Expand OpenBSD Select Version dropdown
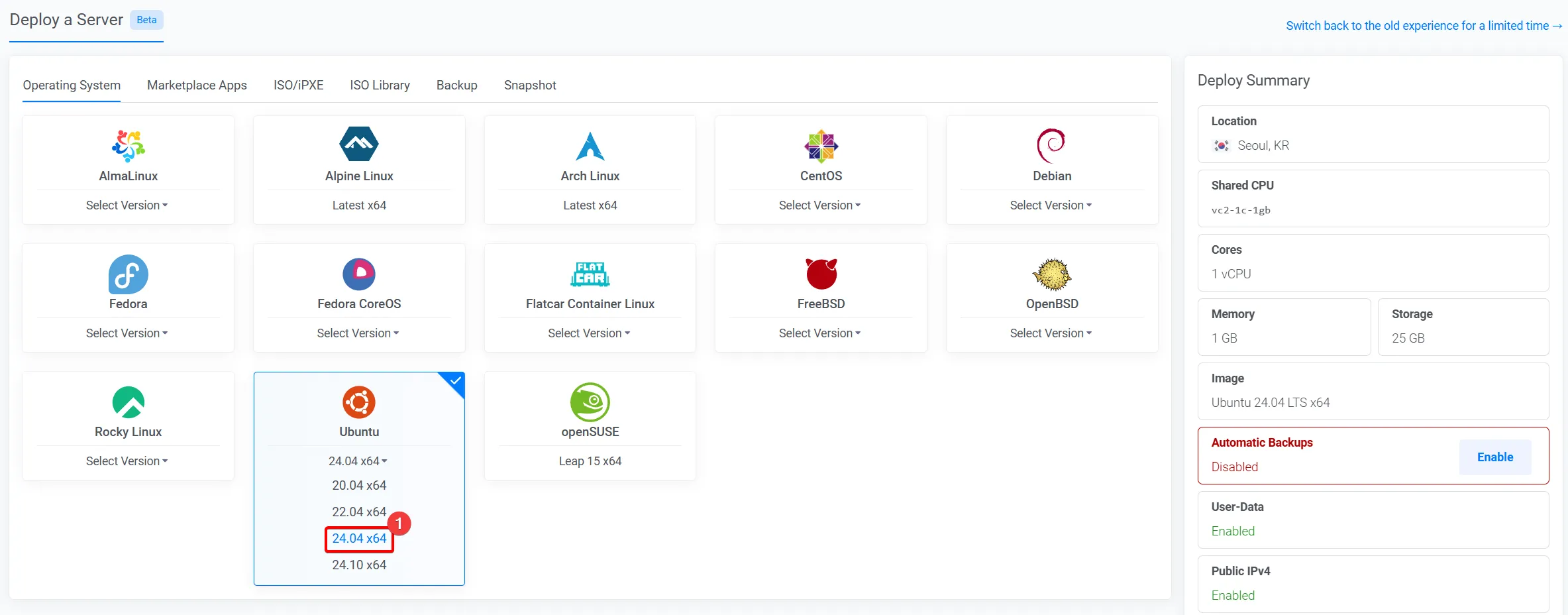The width and height of the screenshot is (1568, 615). tap(1051, 333)
